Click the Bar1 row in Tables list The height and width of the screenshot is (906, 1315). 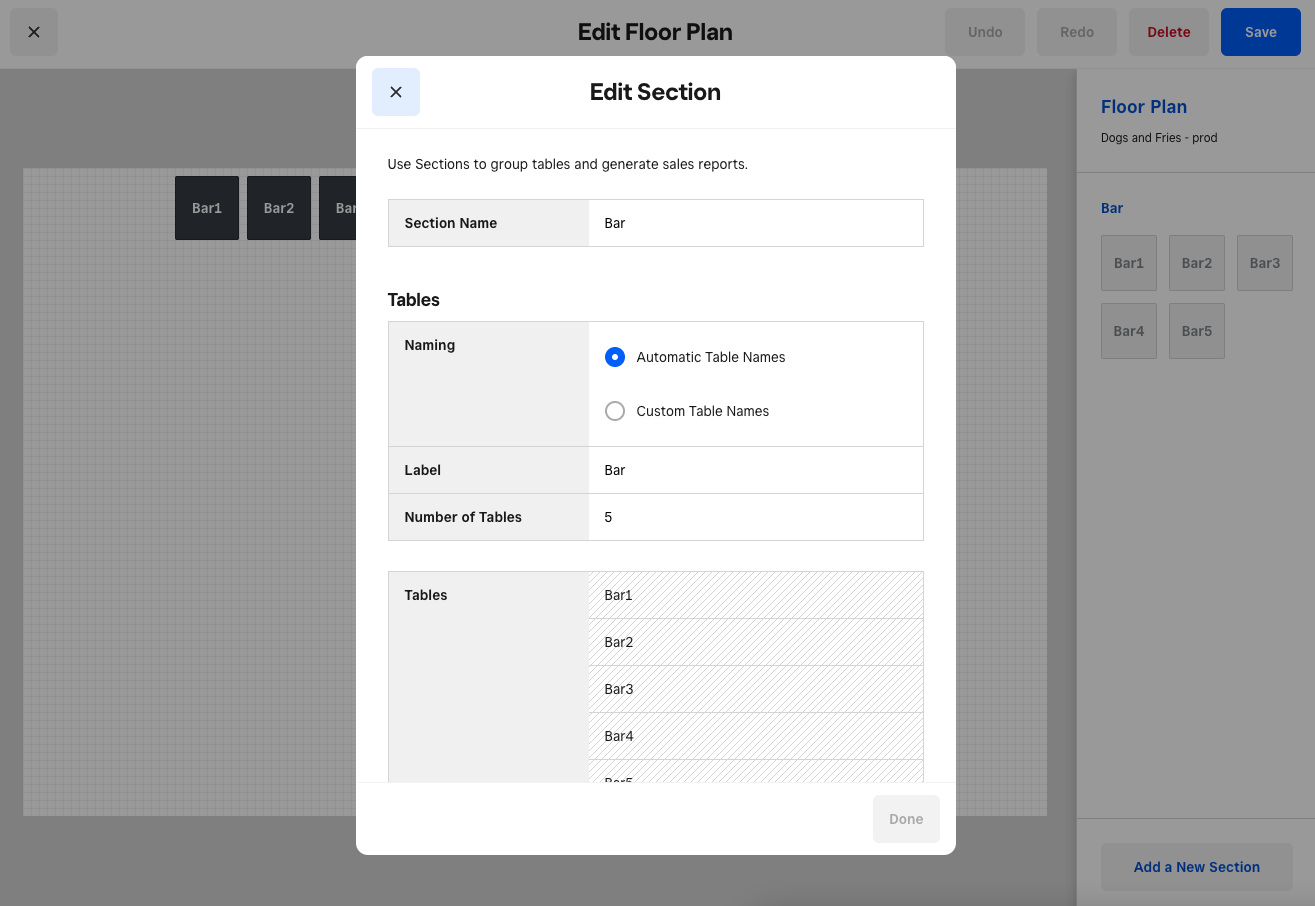click(x=756, y=595)
